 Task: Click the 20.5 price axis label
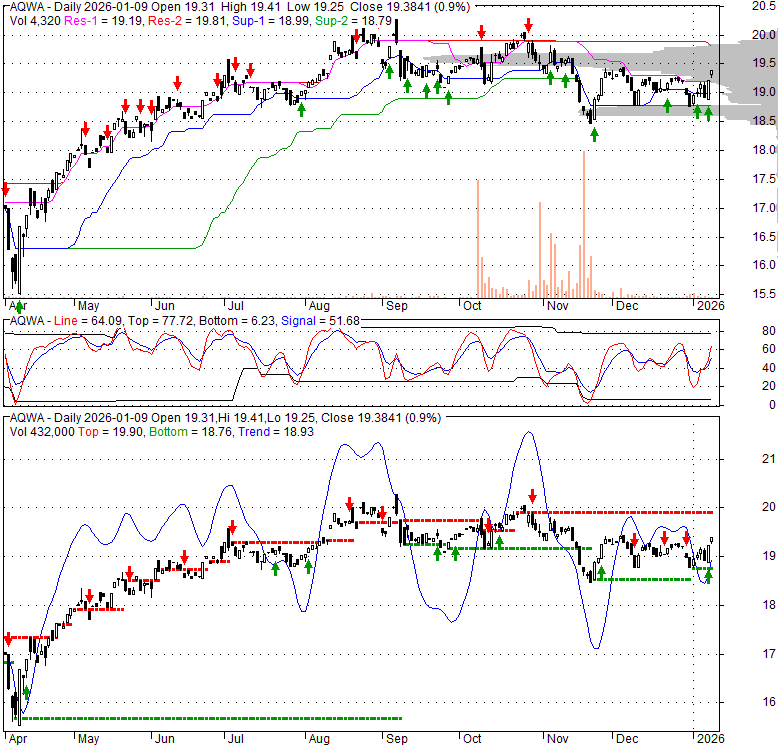coord(764,5)
